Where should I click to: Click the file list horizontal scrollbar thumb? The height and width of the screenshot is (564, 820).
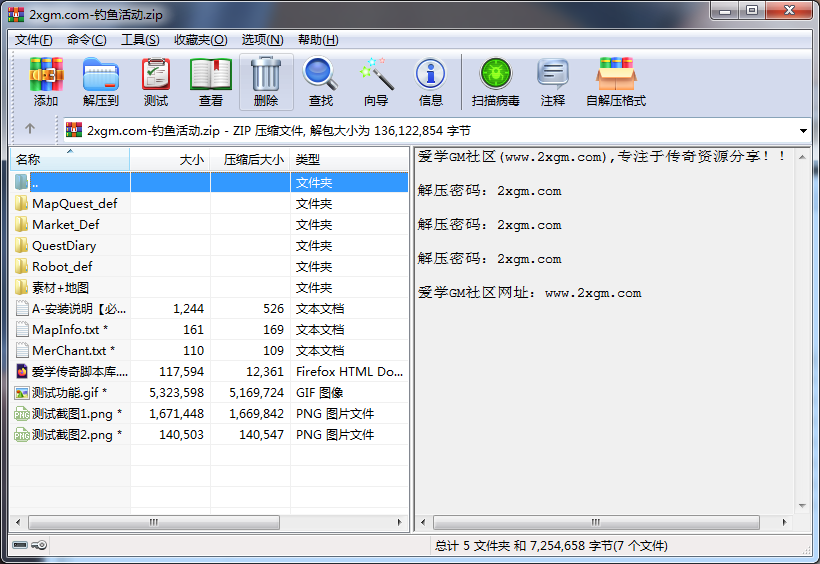pos(154,522)
